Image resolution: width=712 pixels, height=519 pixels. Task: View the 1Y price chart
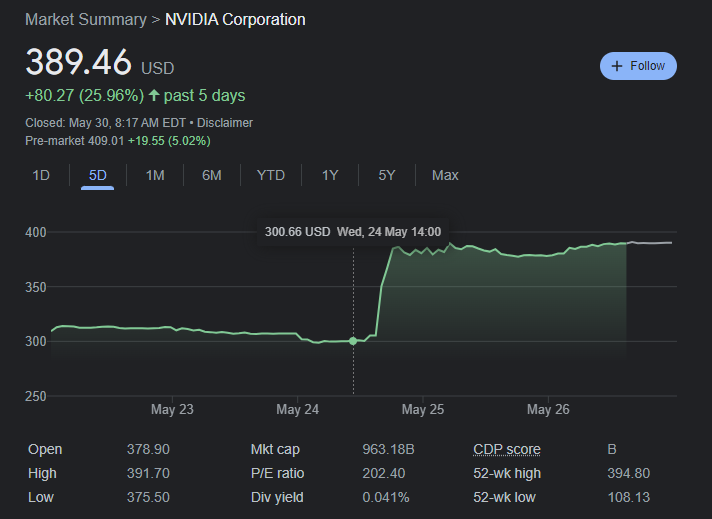330,175
